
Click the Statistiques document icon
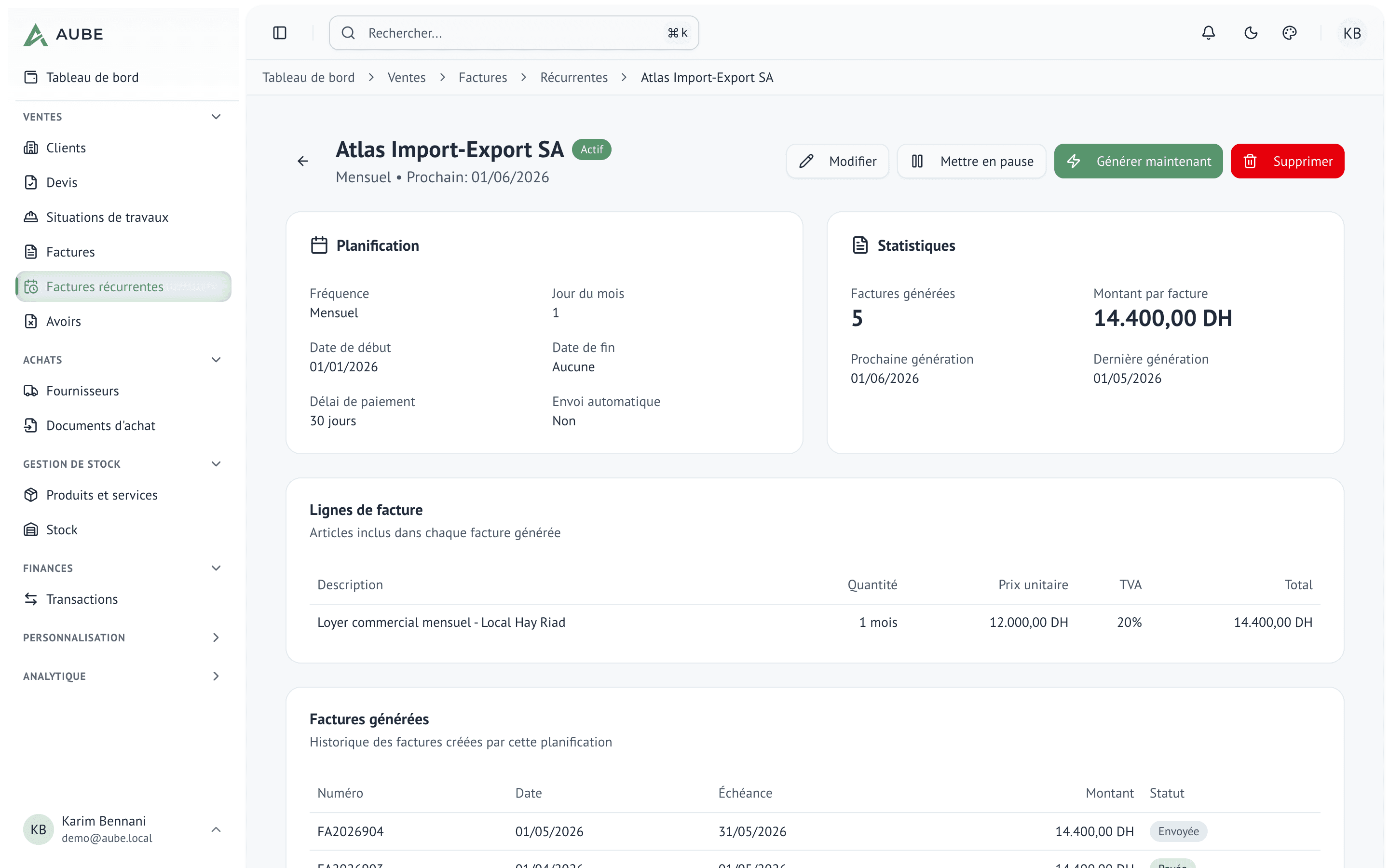coord(860,245)
